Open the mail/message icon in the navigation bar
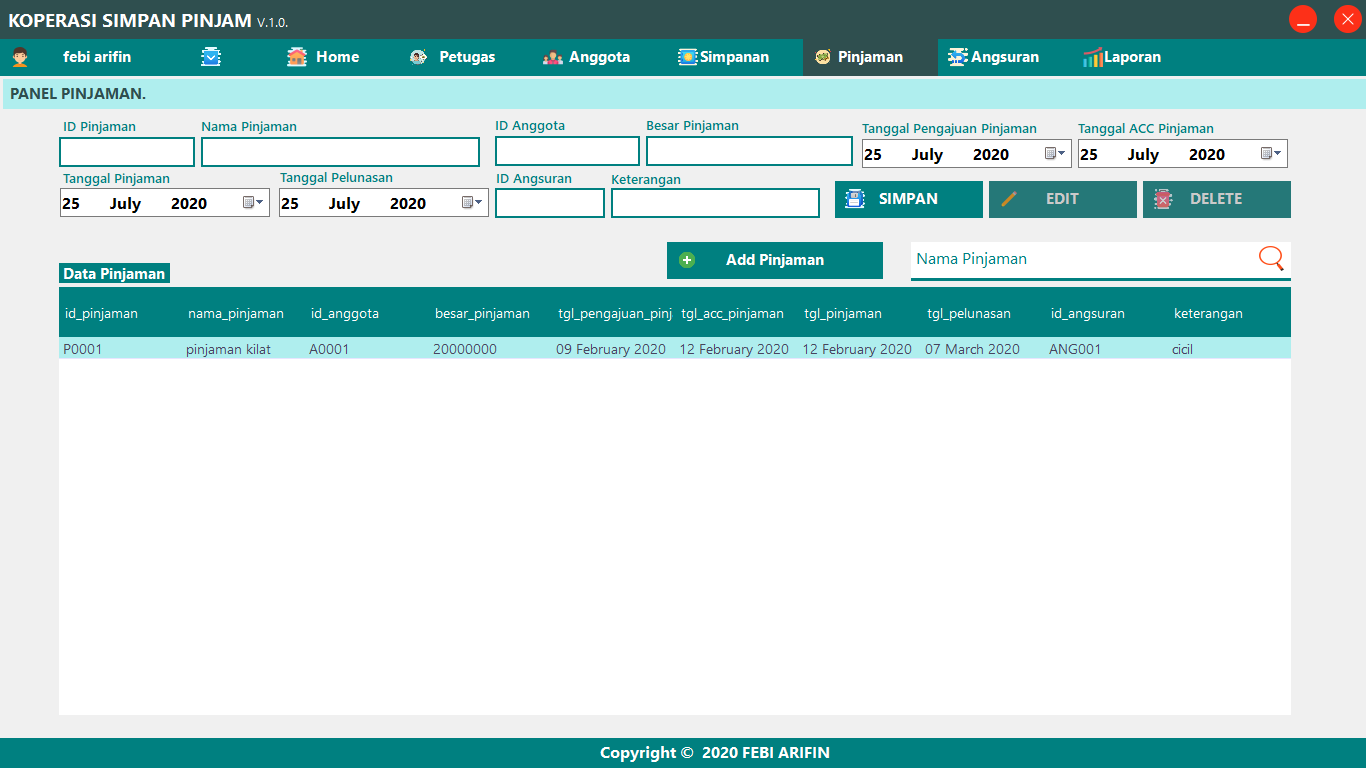The image size is (1366, 768). (x=211, y=57)
